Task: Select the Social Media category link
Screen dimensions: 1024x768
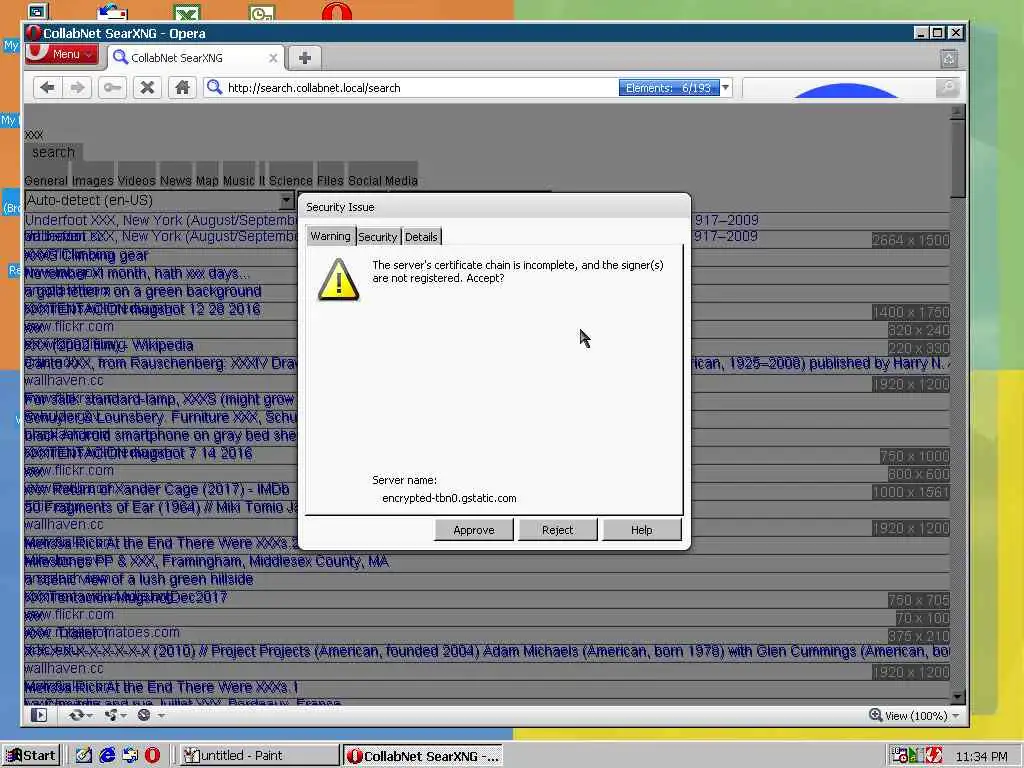Action: tap(383, 180)
